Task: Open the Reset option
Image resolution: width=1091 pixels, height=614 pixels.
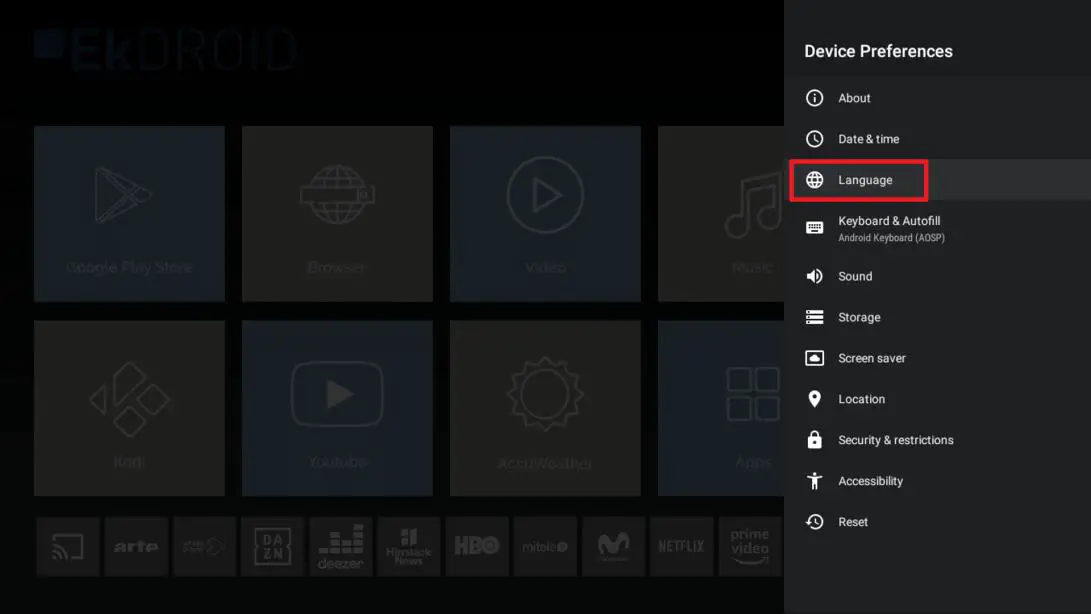Action: point(850,521)
